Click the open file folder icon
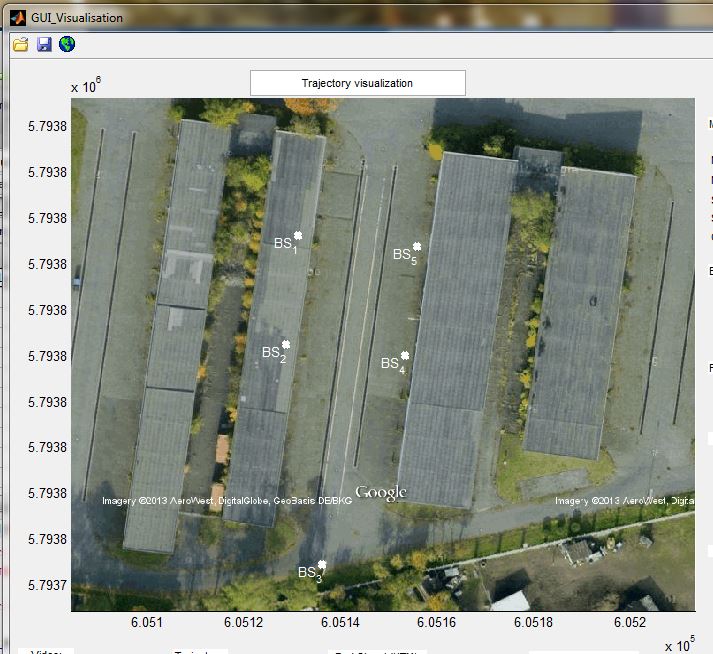 (21, 44)
